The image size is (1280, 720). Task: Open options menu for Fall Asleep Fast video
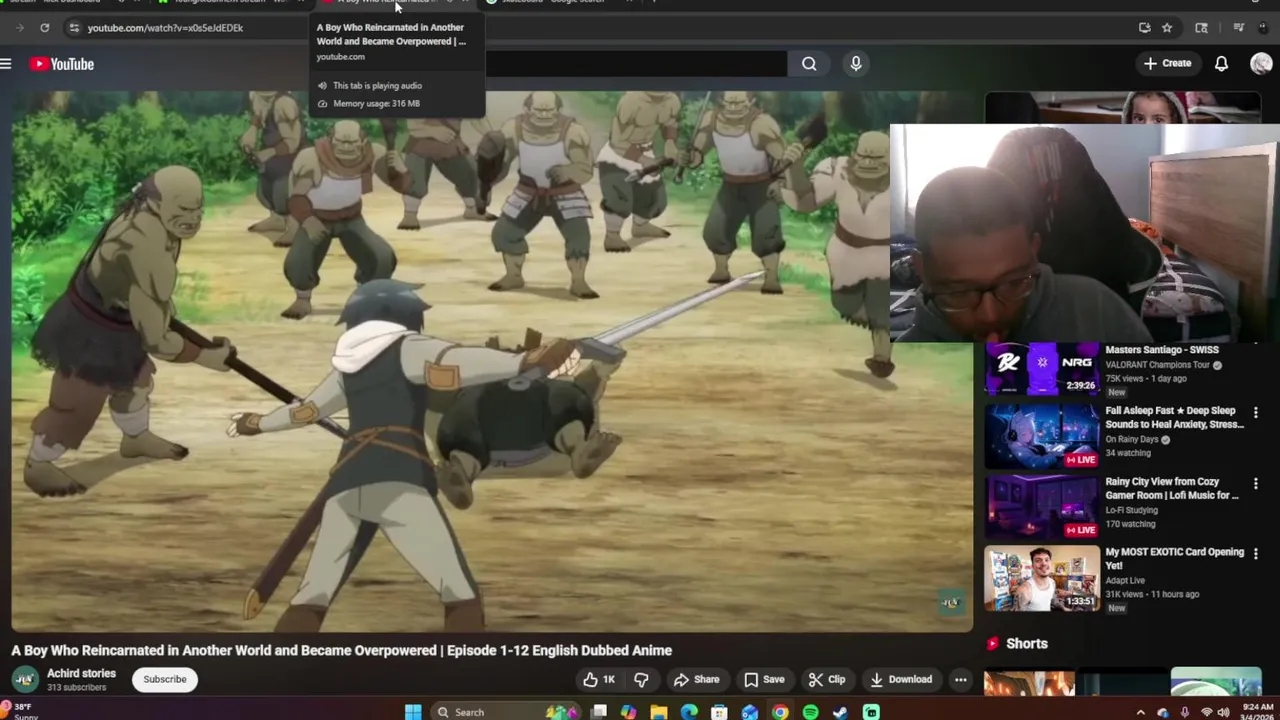coord(1255,412)
